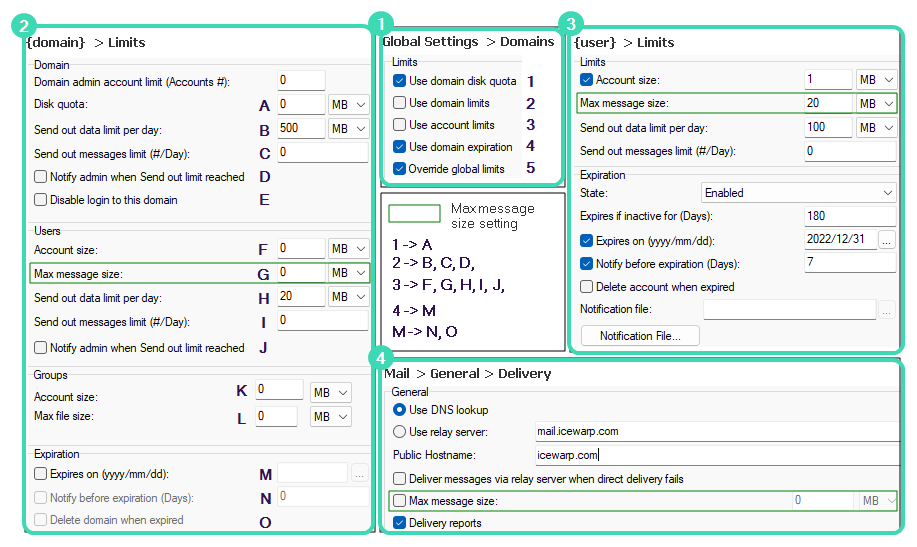
Task: Click the relay server address field
Action: pos(715,432)
